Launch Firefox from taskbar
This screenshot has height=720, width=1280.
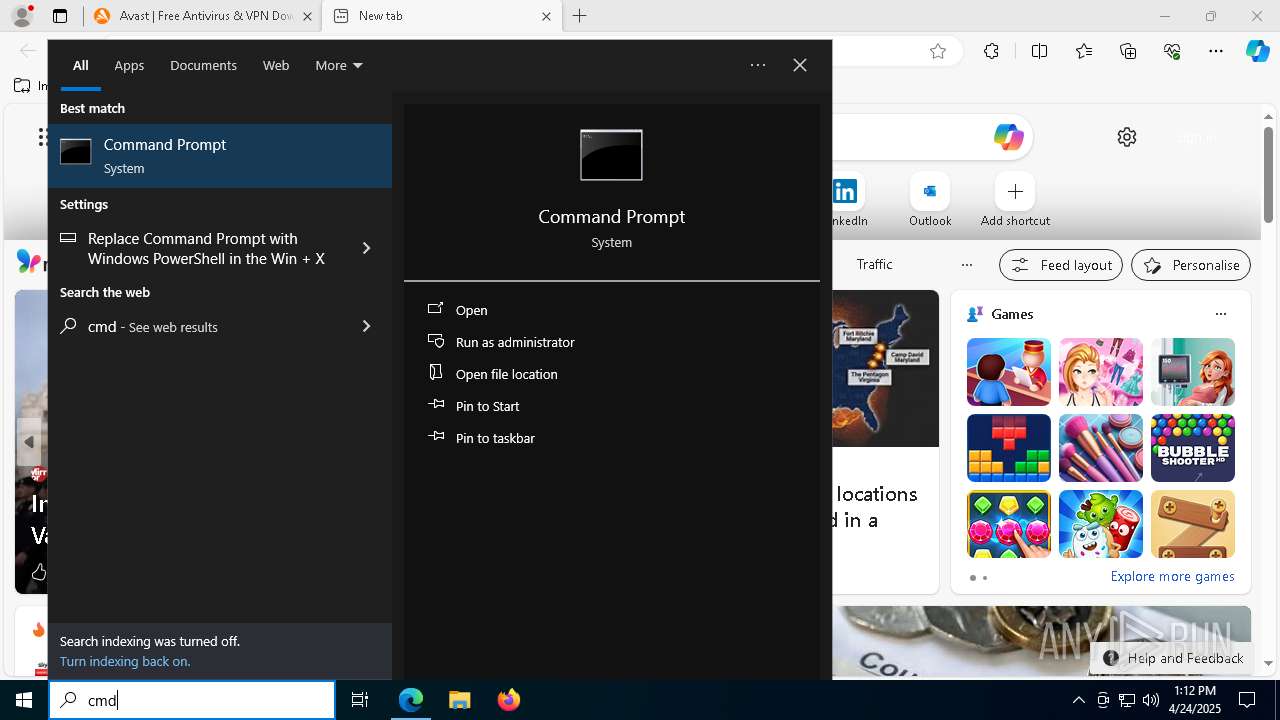pos(509,700)
